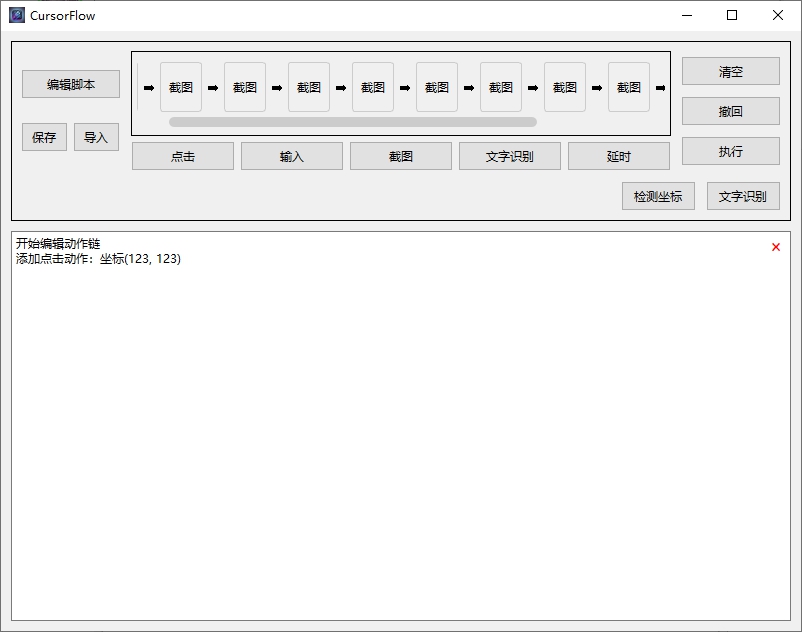Click log line 开始编辑动作链
Viewport: 802px width, 632px height.
pos(58,243)
